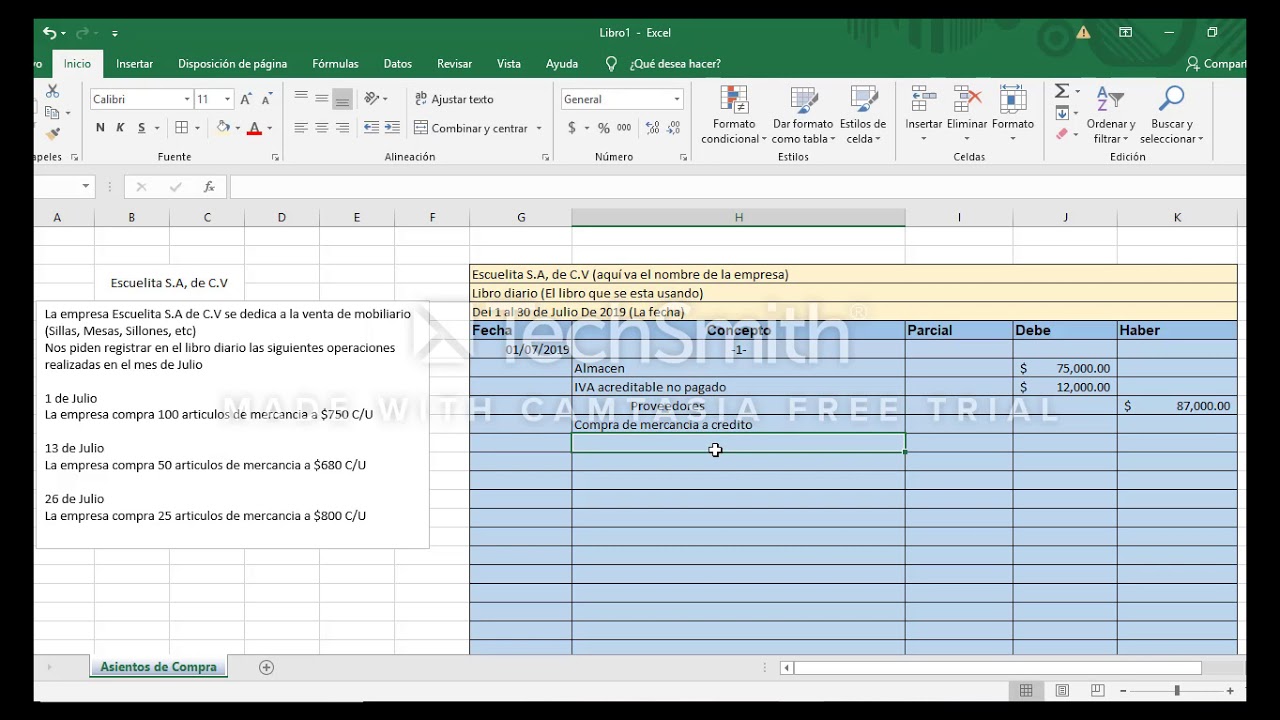Click the decrease indent icon
Screen dimensions: 1280x720
(x=371, y=128)
